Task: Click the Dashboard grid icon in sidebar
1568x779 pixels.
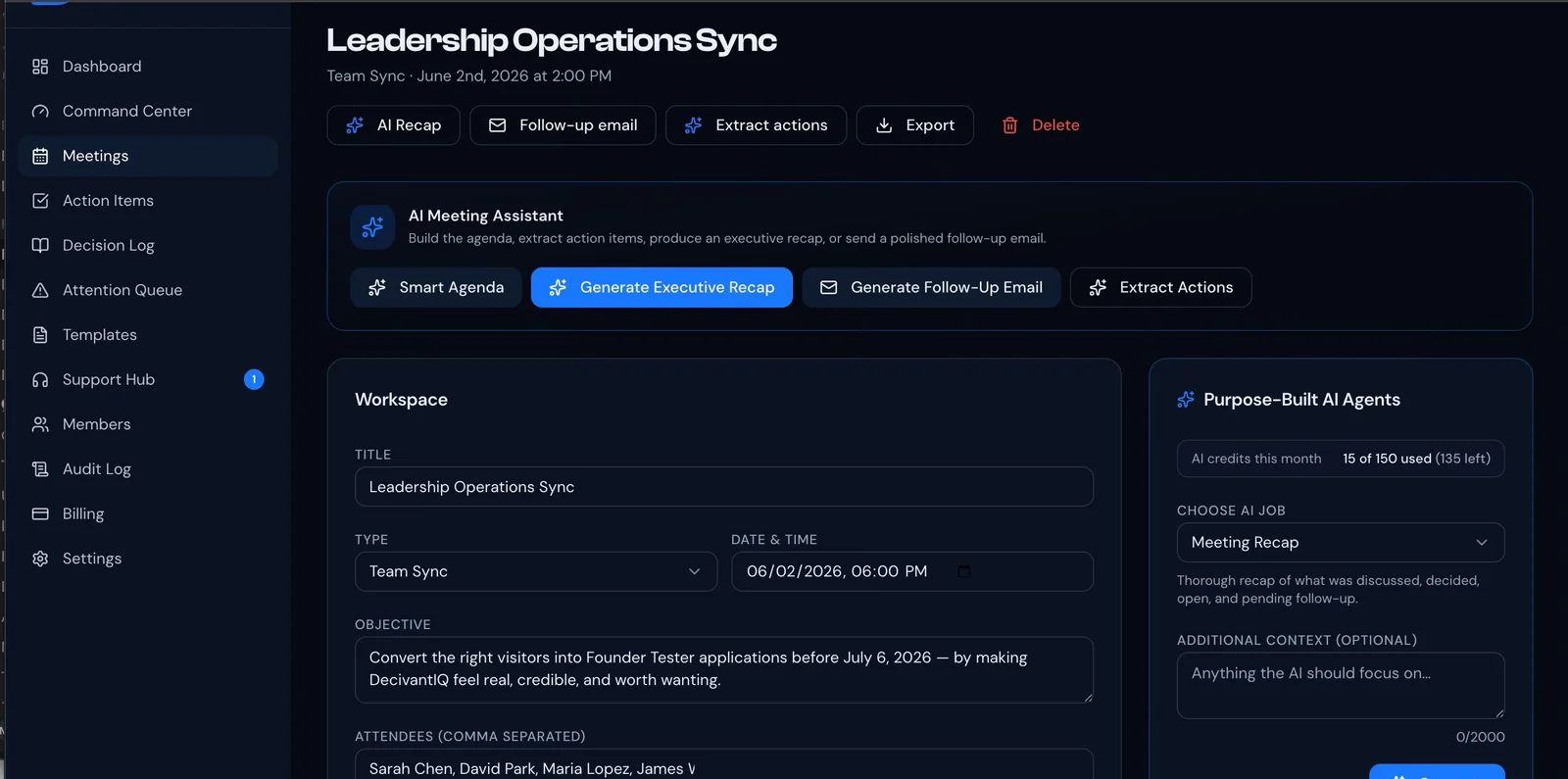Action: [x=40, y=67]
